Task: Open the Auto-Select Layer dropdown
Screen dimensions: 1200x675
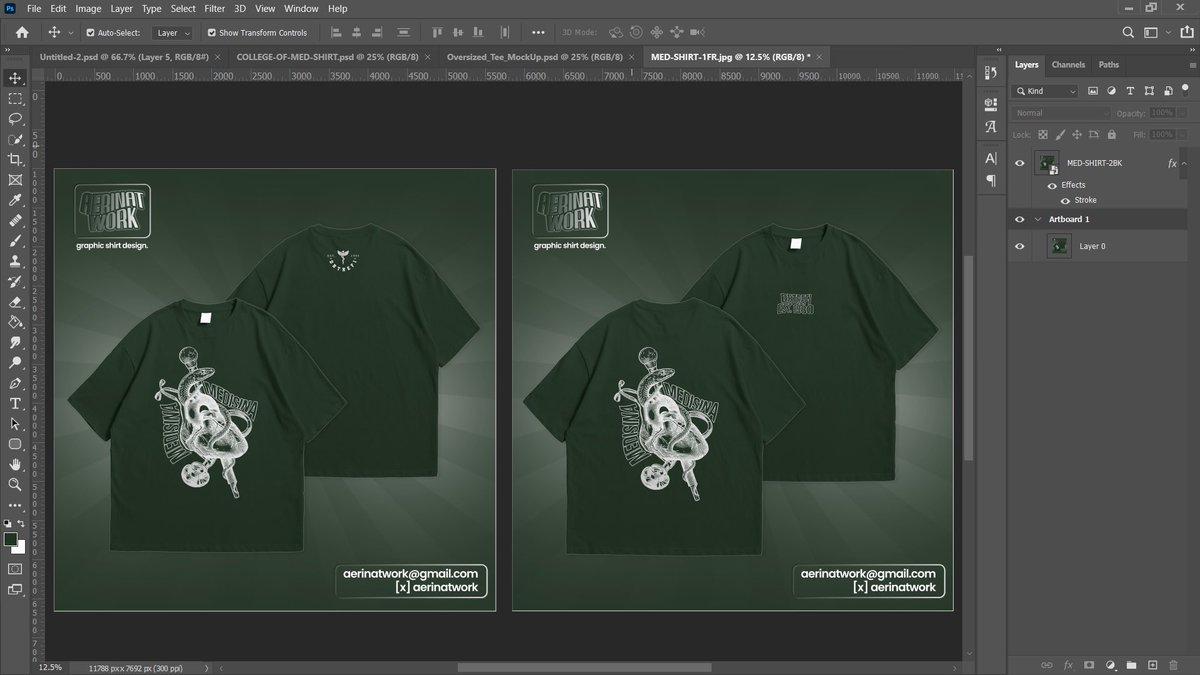Action: pyautogui.click(x=173, y=32)
